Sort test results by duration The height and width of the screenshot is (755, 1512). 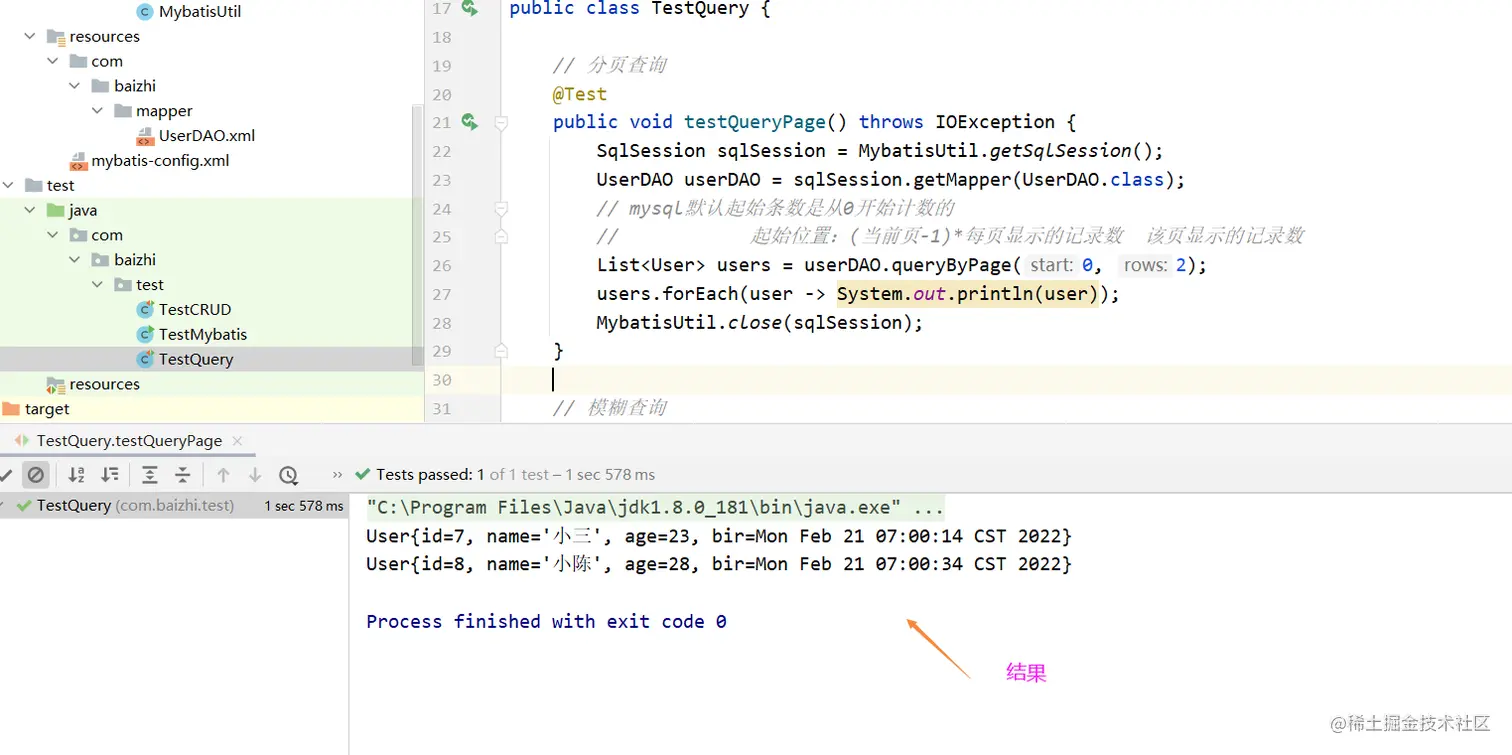110,475
